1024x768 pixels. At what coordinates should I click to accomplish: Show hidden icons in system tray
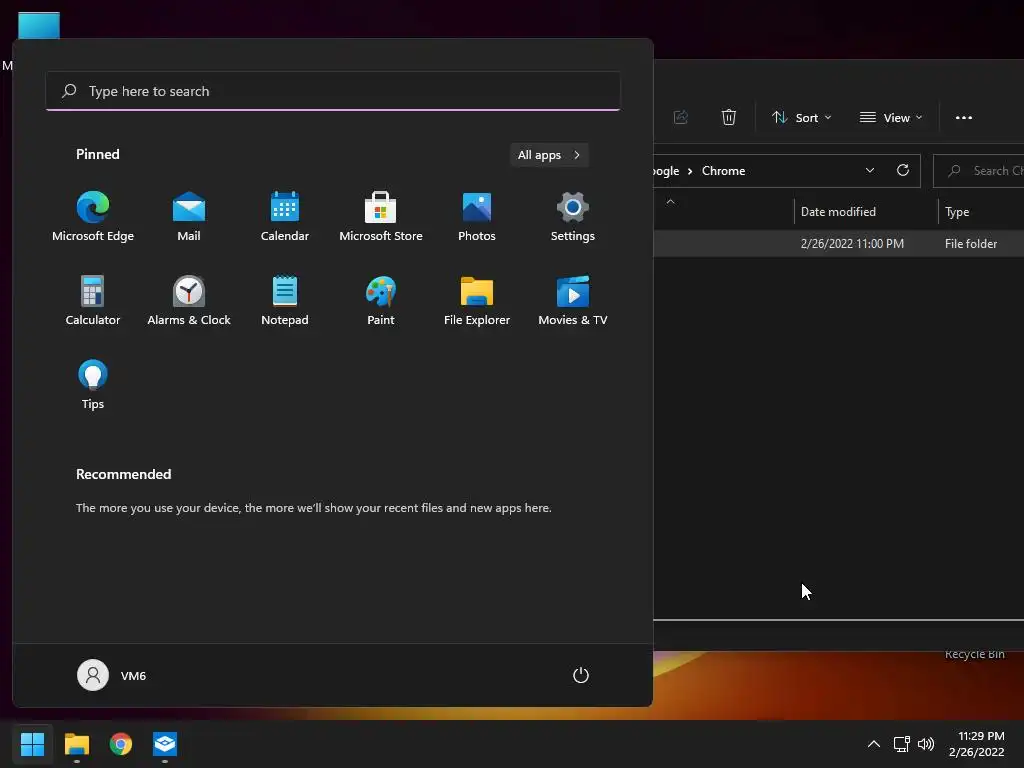(873, 744)
